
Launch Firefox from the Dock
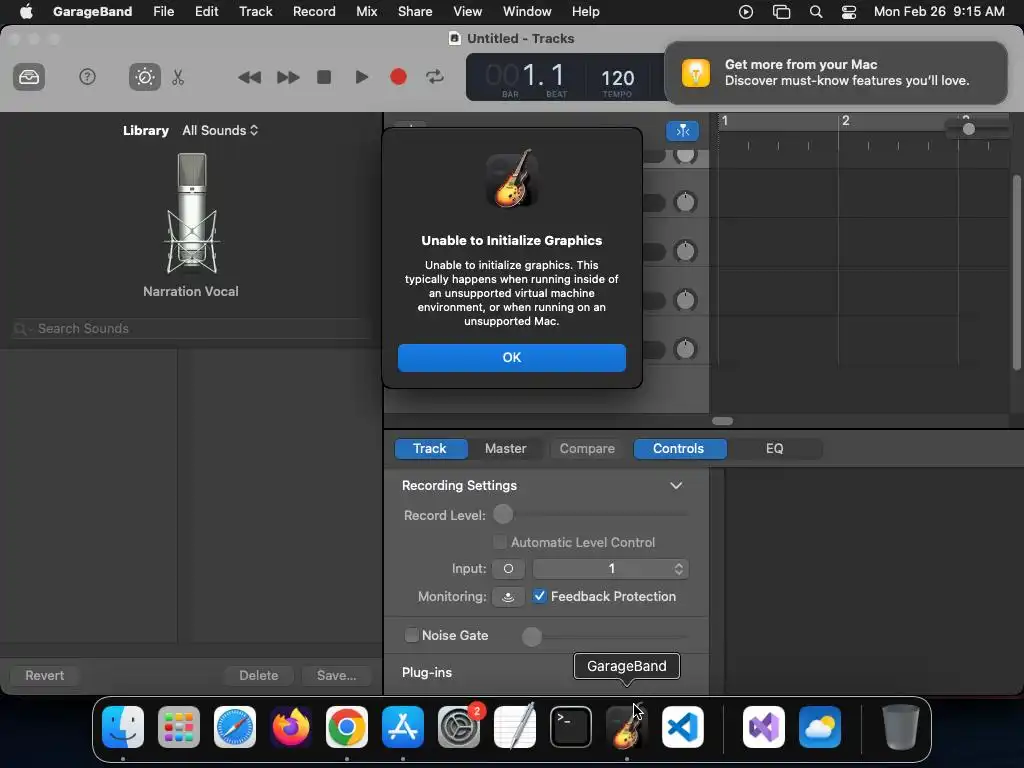tap(291, 726)
